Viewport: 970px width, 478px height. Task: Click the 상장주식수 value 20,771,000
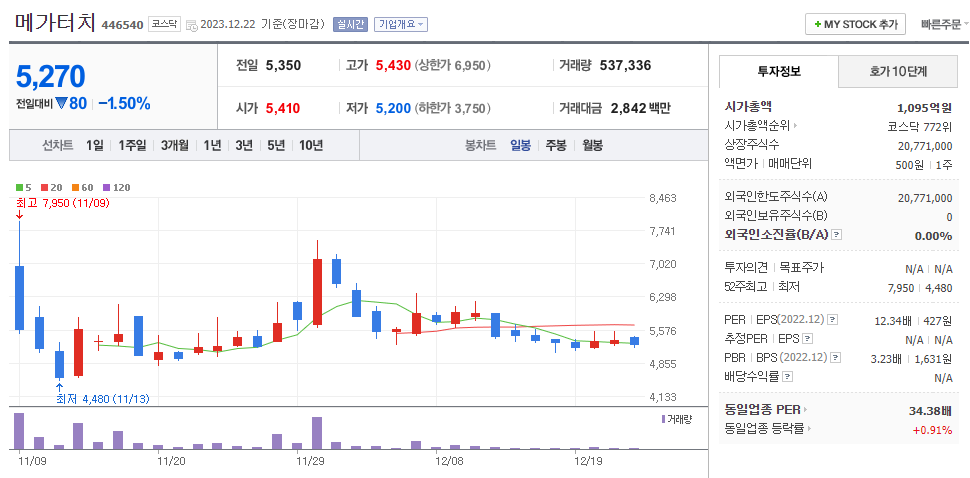click(925, 146)
